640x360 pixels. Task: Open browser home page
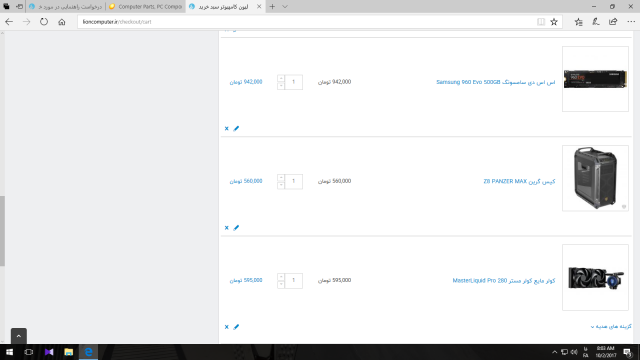[62, 22]
